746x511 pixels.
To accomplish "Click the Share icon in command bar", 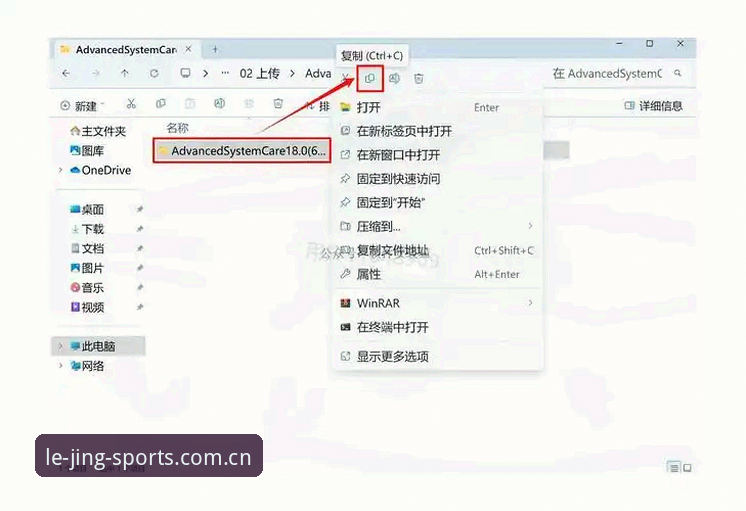I will click(249, 104).
